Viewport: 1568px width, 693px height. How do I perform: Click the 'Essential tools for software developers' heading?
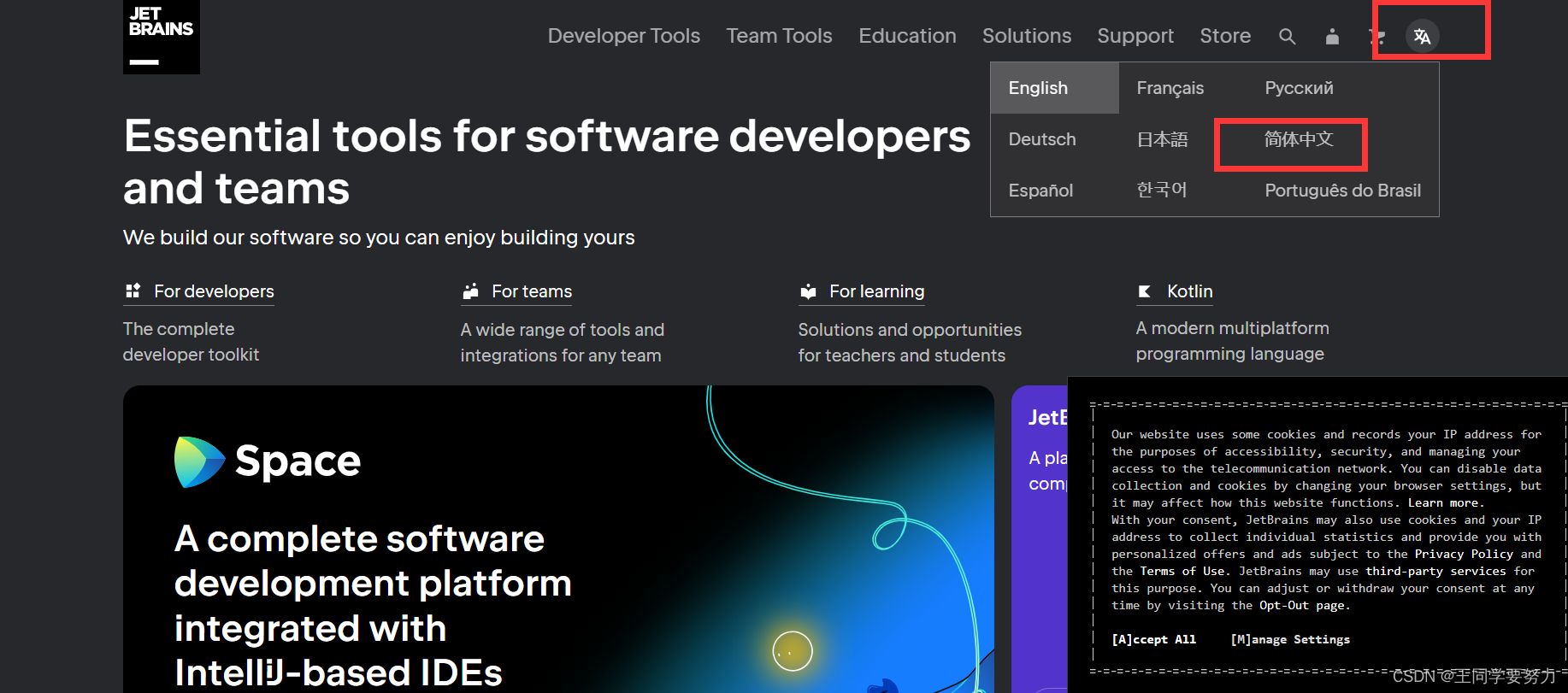(x=547, y=162)
